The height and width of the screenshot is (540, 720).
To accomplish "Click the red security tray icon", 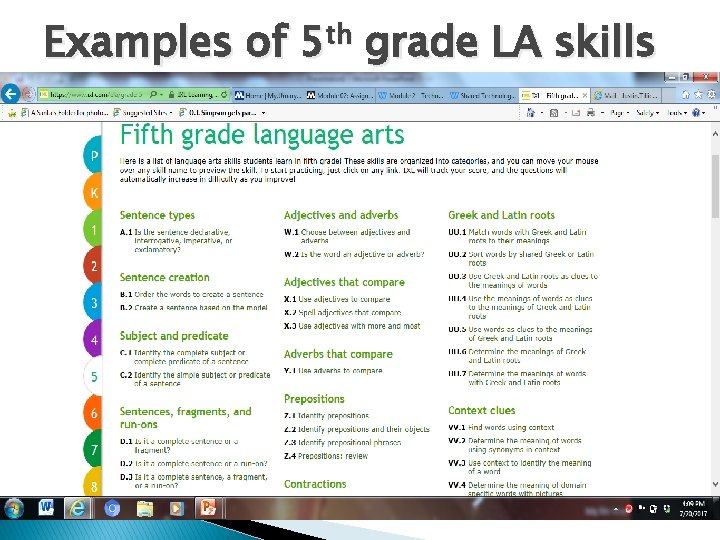I will pos(629,509).
